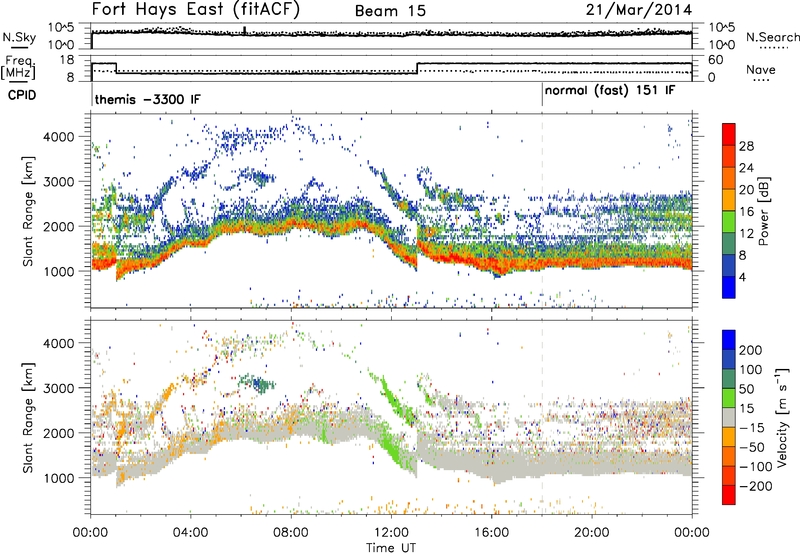Image resolution: width=800 pixels, height=554 pixels.
Task: Click the dashed 18:00 marker line in velocity panel
Action: pyautogui.click(x=542, y=416)
